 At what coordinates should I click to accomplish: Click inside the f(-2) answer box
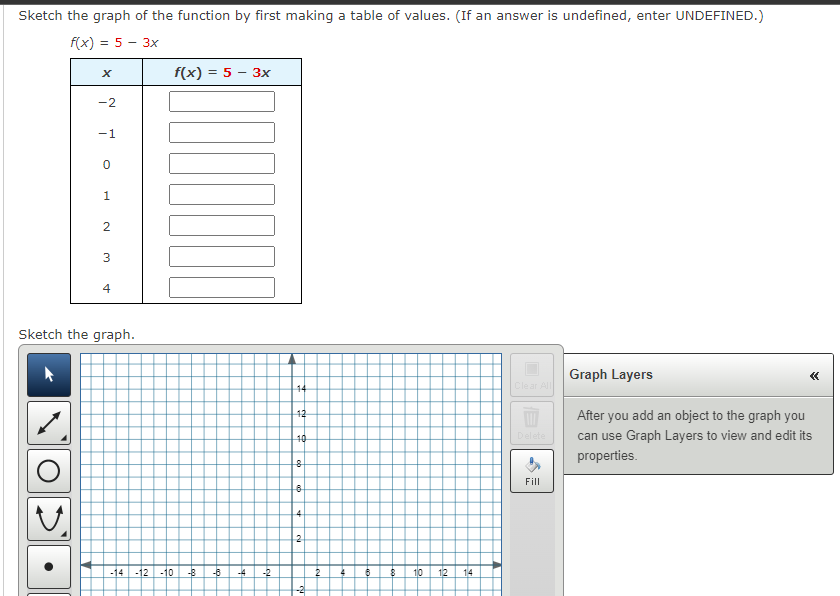click(222, 101)
